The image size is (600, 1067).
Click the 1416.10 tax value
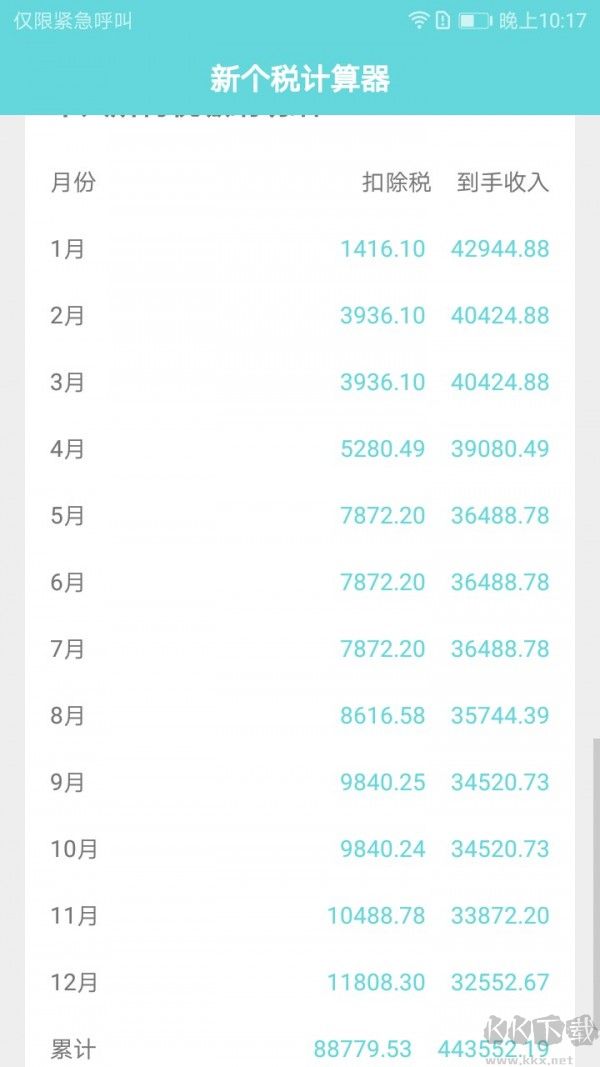[x=382, y=249]
